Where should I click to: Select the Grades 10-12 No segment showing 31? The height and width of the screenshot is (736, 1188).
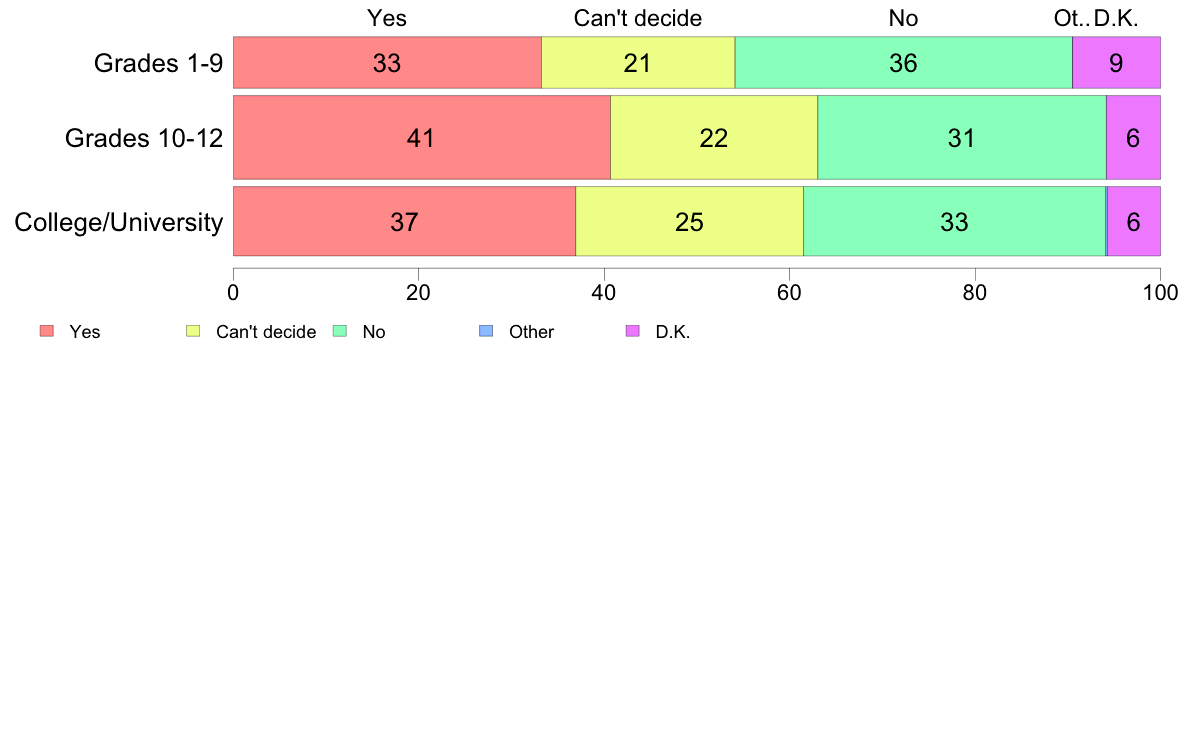pyautogui.click(x=962, y=137)
